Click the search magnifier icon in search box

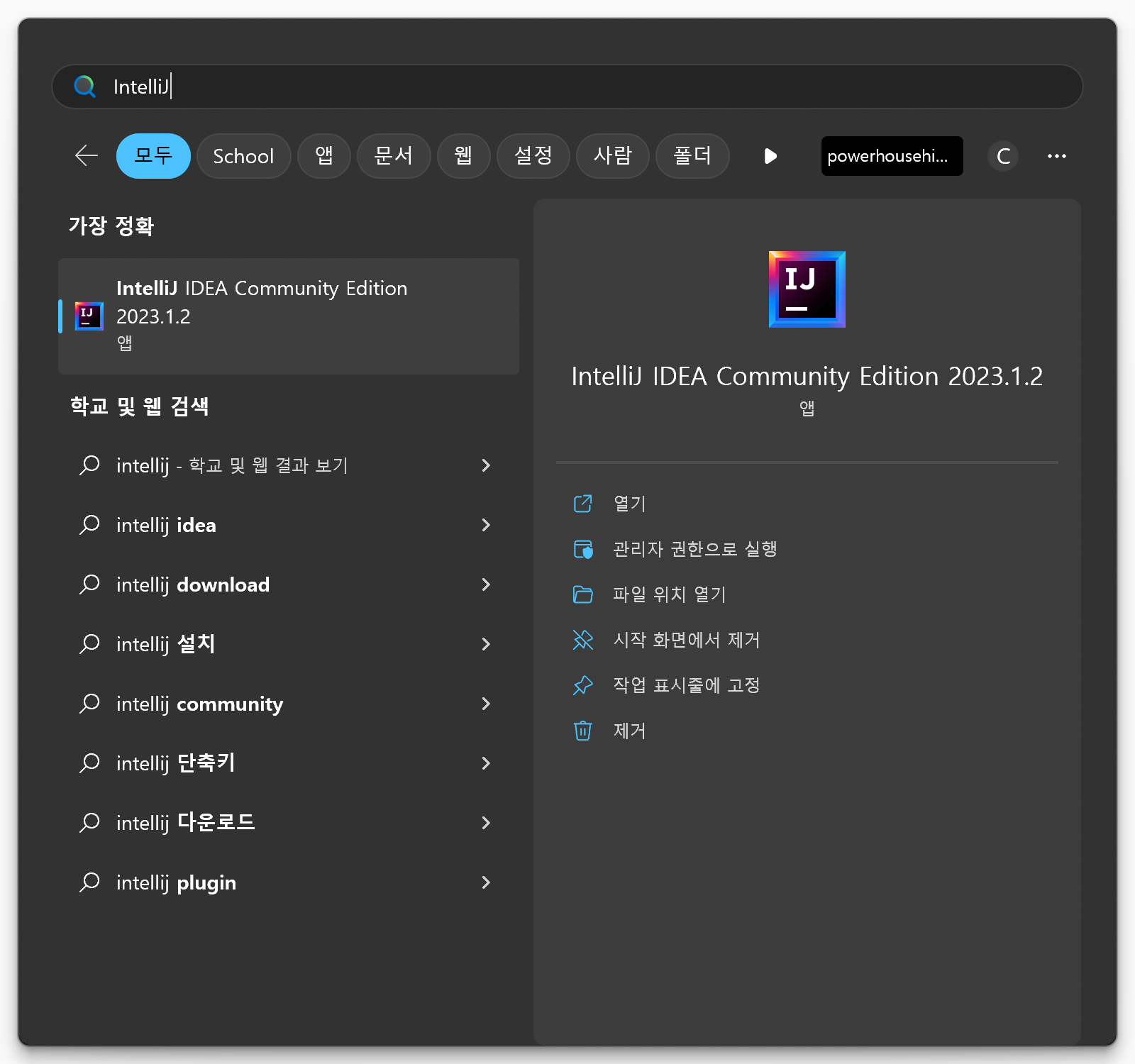coord(85,87)
